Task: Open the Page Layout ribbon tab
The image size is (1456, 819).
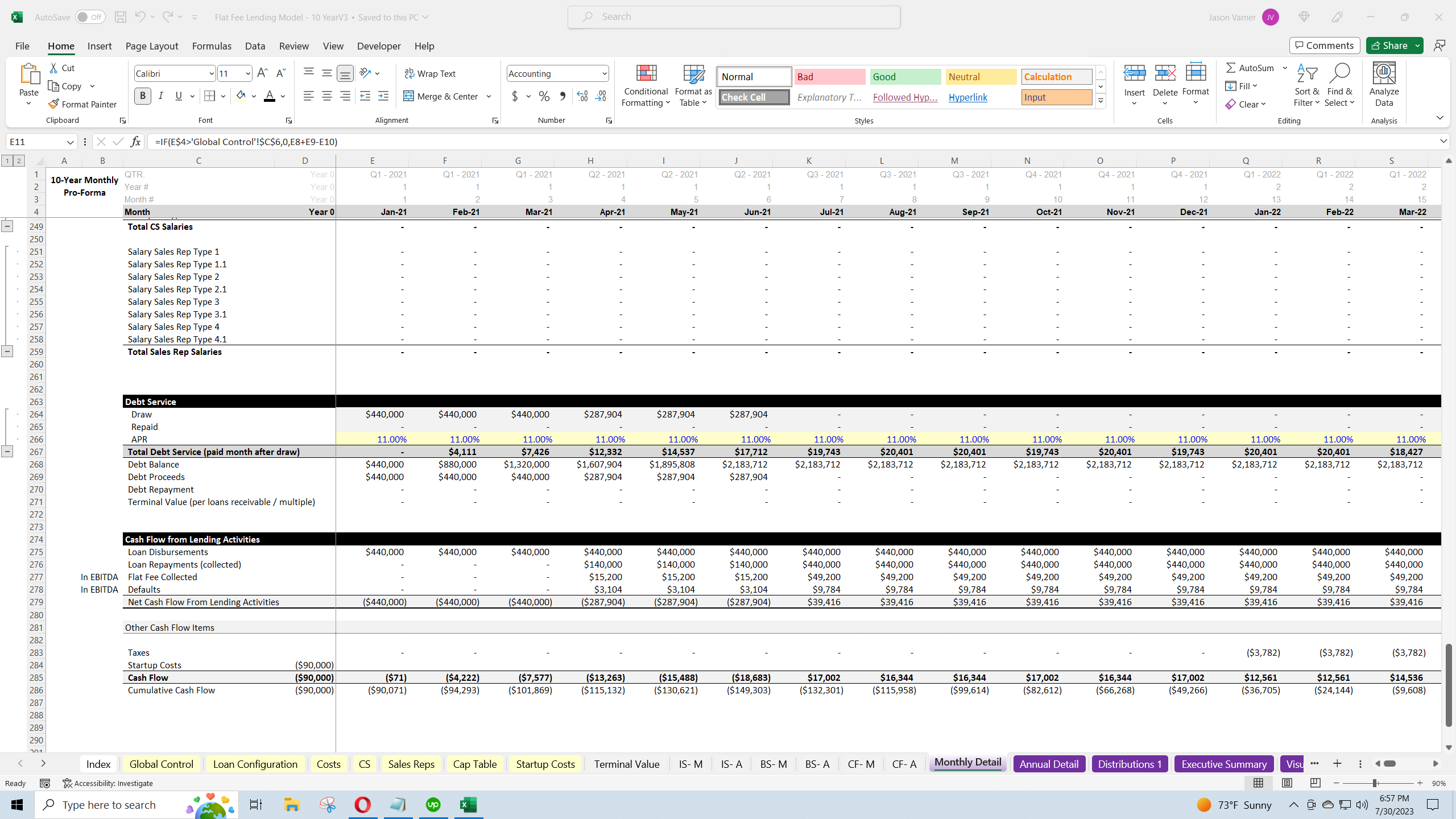Action: click(152, 46)
